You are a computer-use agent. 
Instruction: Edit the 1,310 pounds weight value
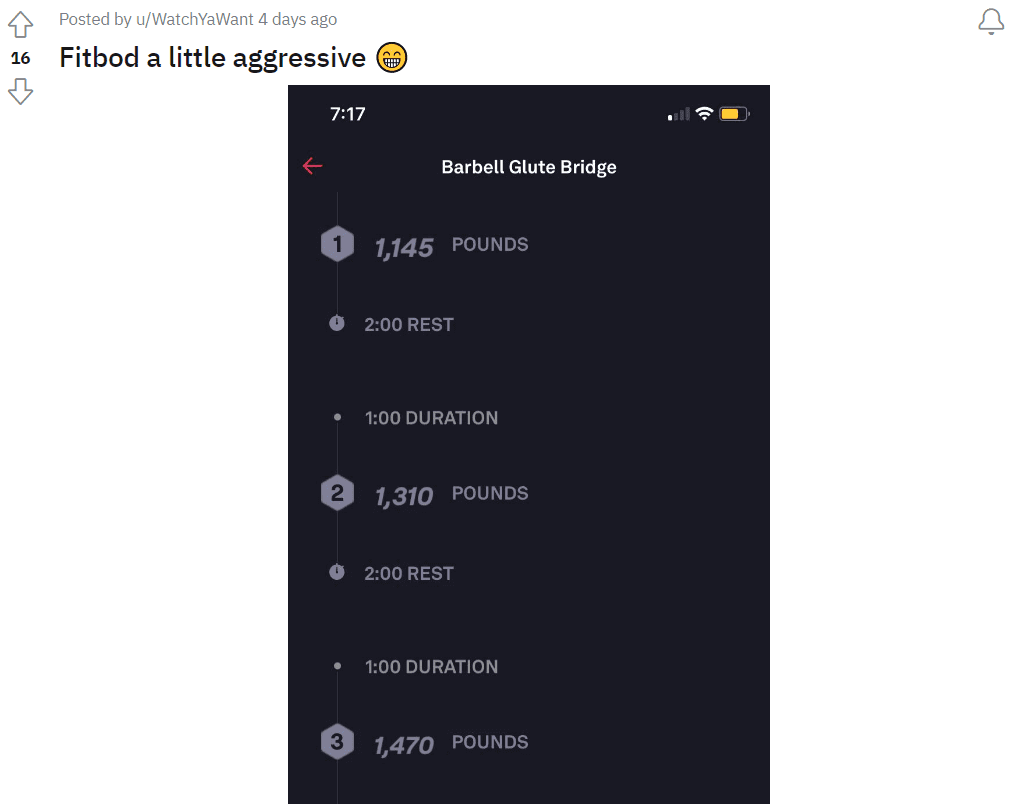pos(404,496)
